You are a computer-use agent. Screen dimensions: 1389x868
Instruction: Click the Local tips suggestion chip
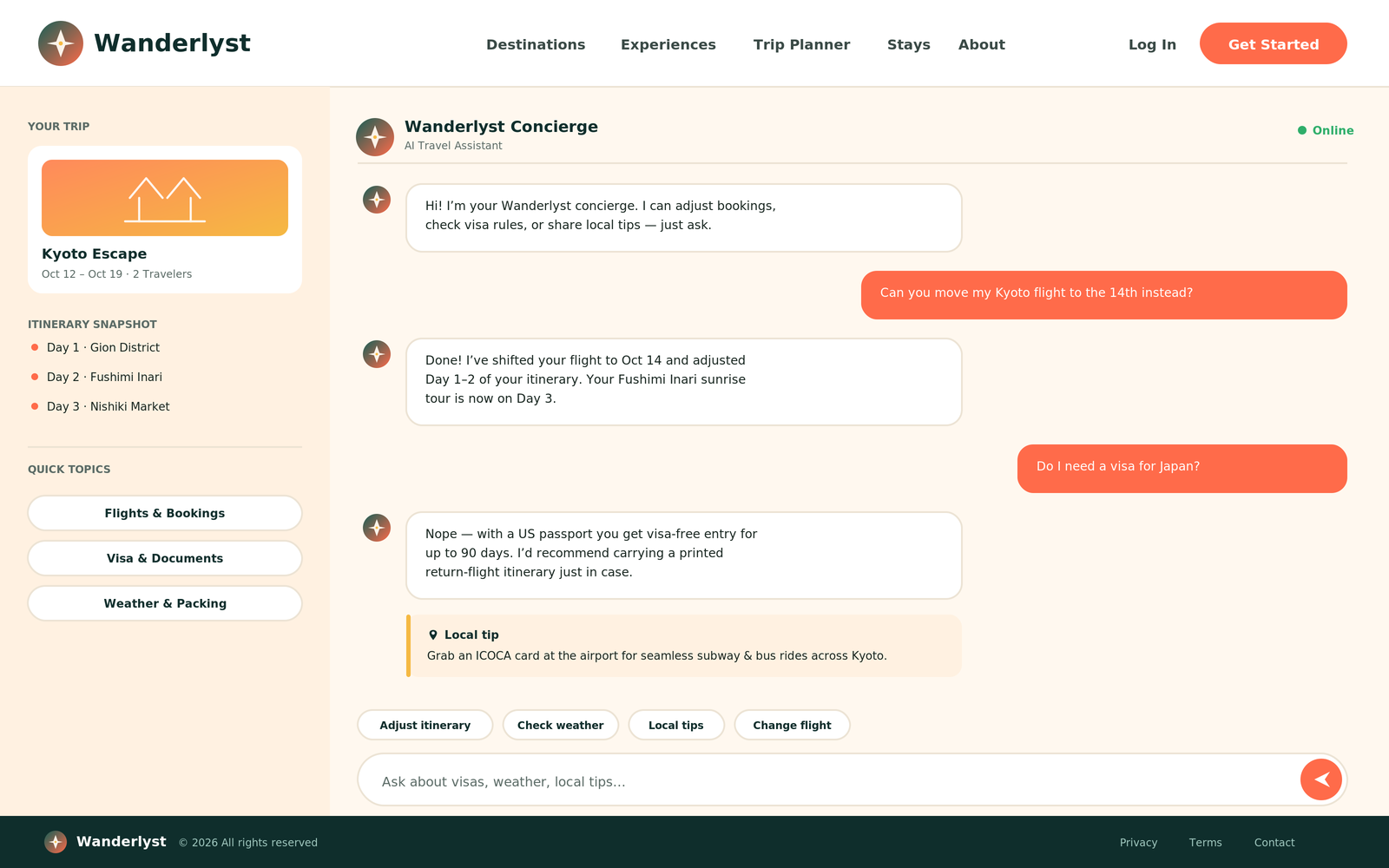676,725
